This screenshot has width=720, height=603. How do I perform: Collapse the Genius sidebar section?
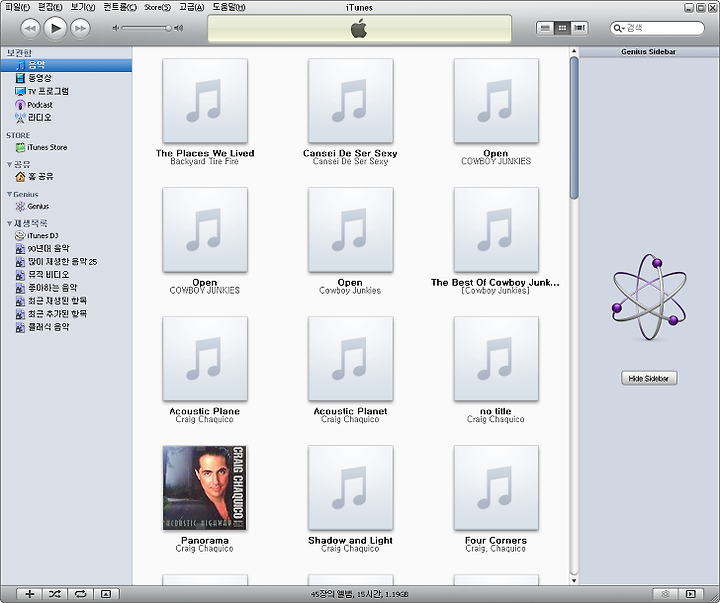(9, 194)
